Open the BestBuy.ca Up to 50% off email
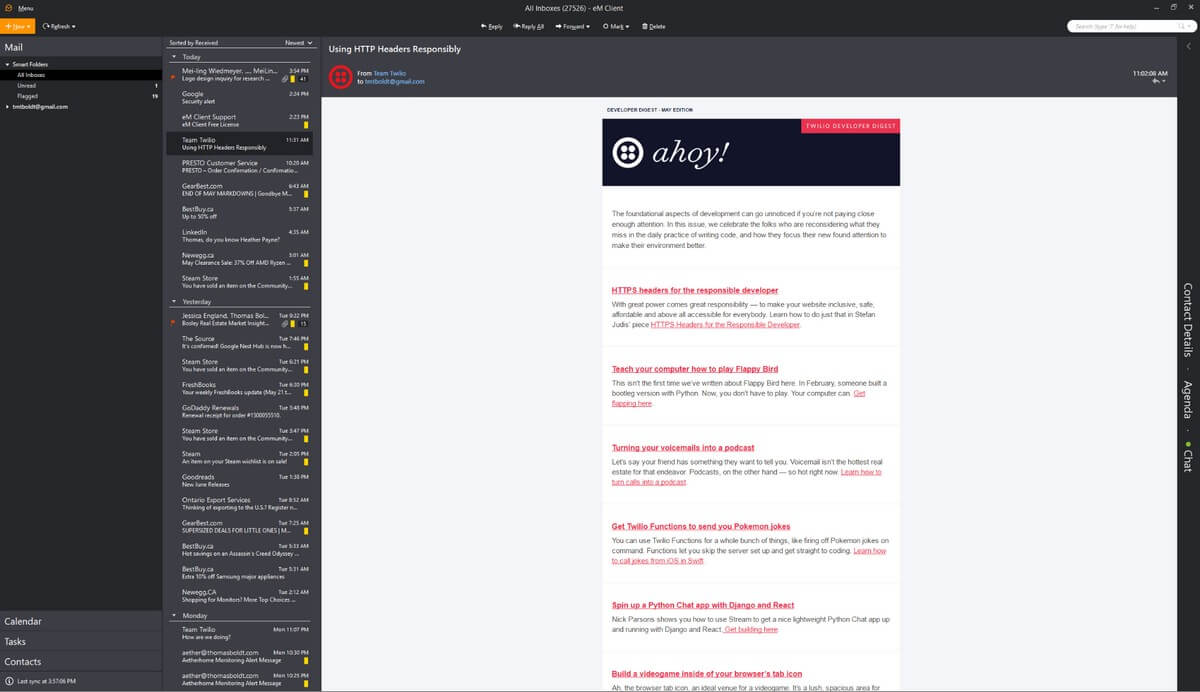1200x692 pixels. (240, 212)
